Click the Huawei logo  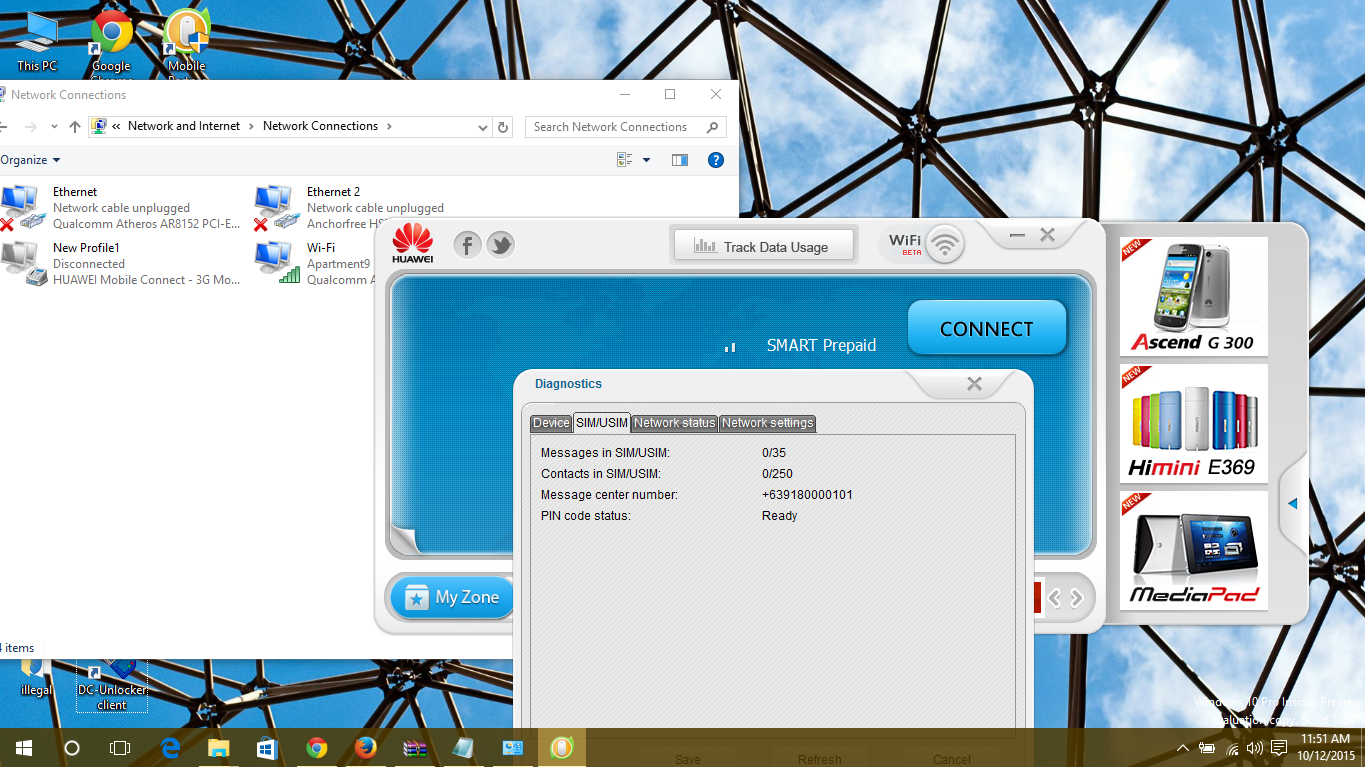413,245
